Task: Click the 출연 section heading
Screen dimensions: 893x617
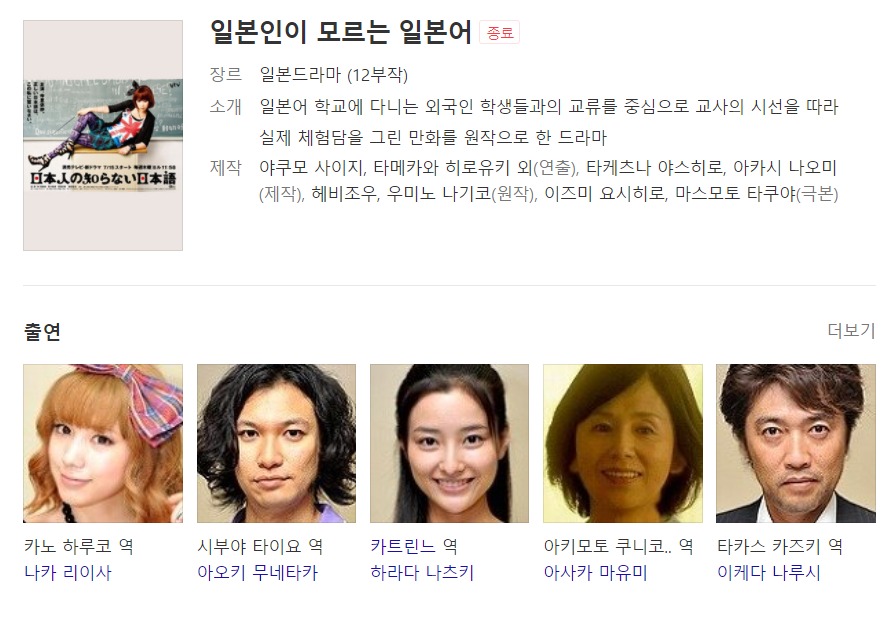Action: [42, 331]
